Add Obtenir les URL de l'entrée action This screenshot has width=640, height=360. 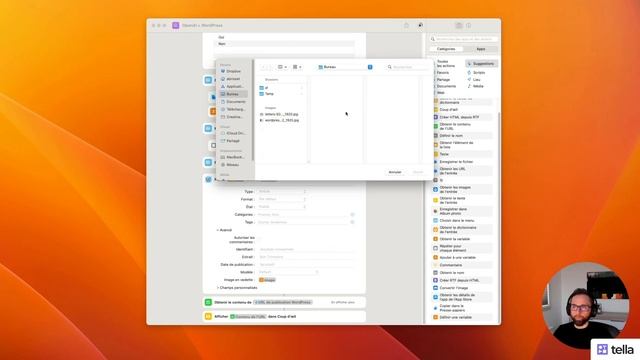(462, 171)
